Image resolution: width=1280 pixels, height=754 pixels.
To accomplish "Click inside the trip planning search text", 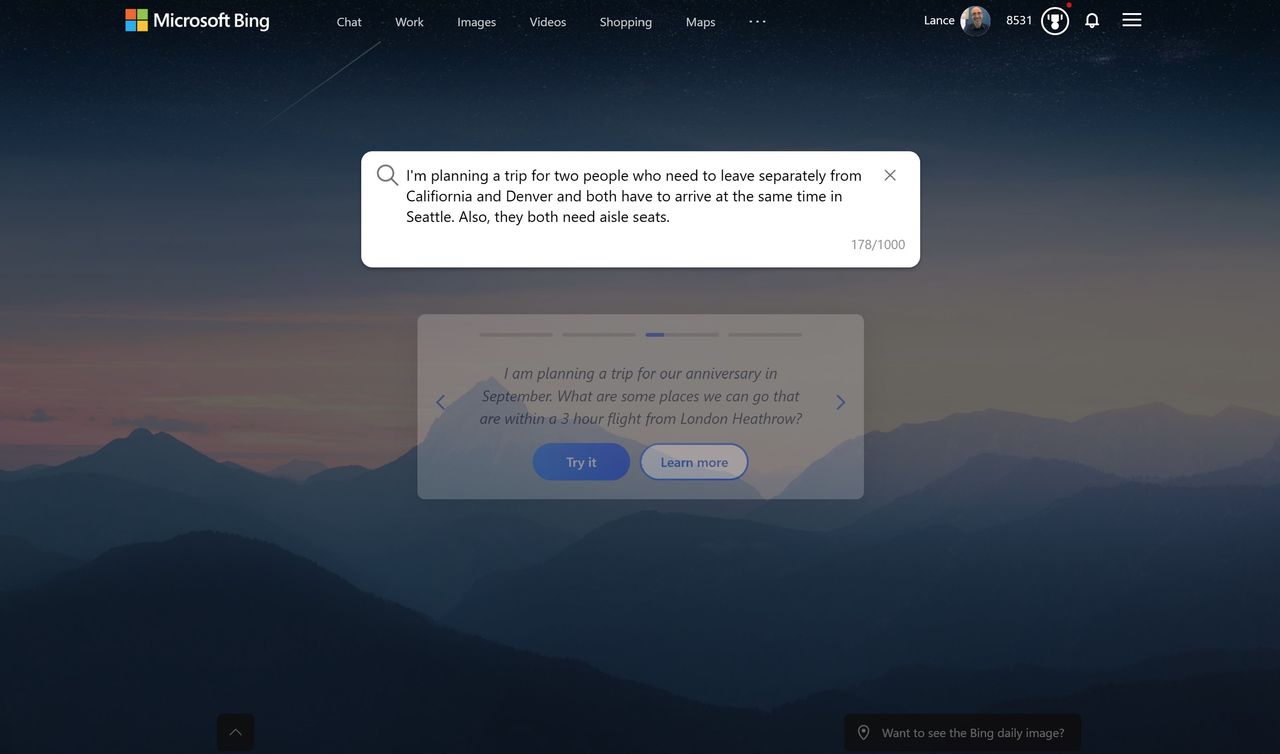I will (x=633, y=196).
